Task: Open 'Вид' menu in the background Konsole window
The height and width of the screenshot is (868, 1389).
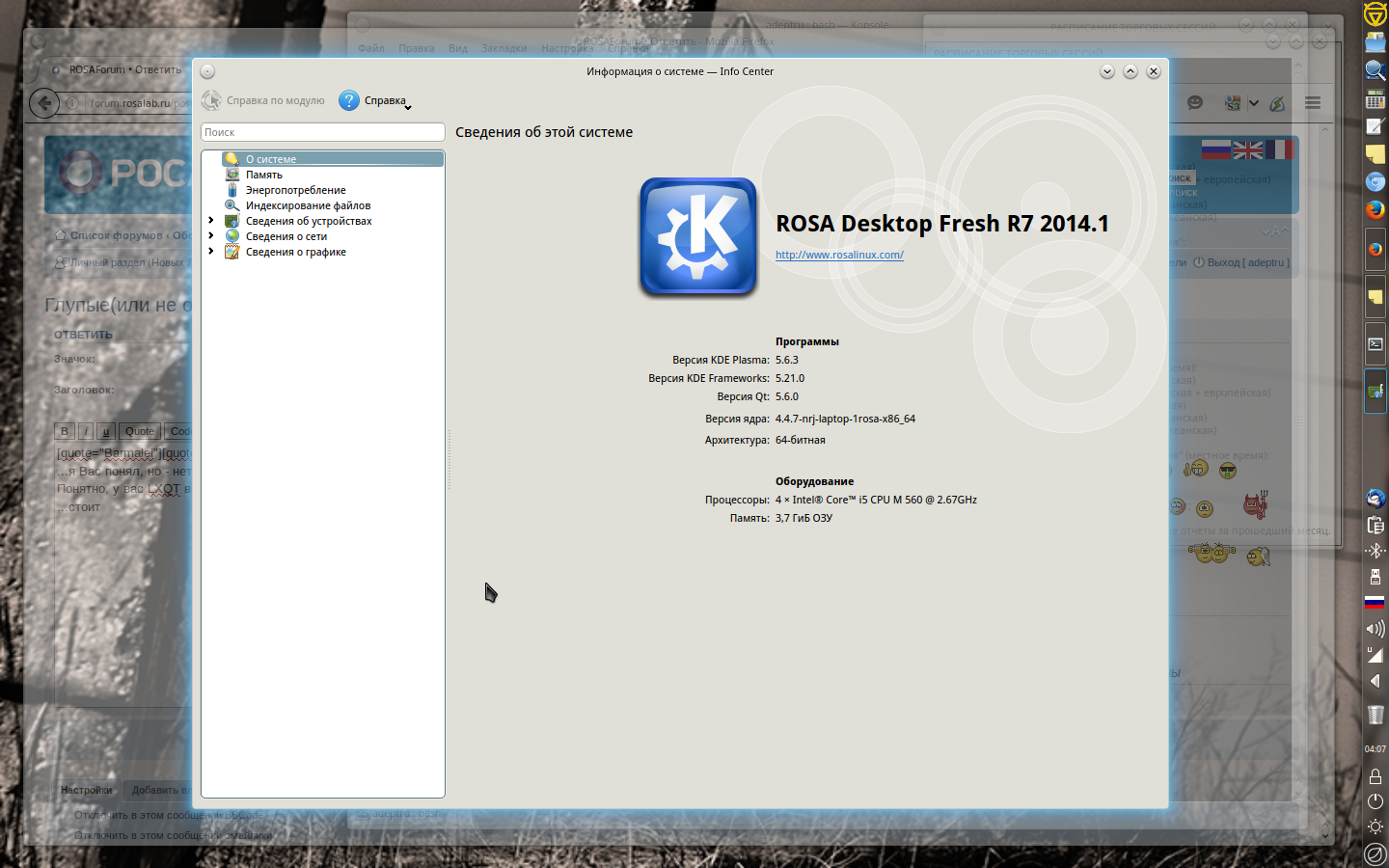Action: 457,48
